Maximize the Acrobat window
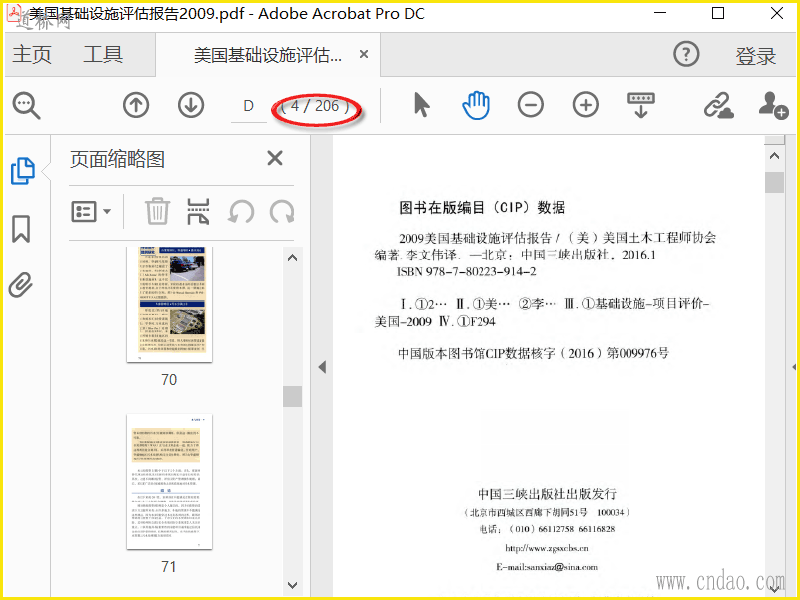The image size is (800, 600). (718, 13)
